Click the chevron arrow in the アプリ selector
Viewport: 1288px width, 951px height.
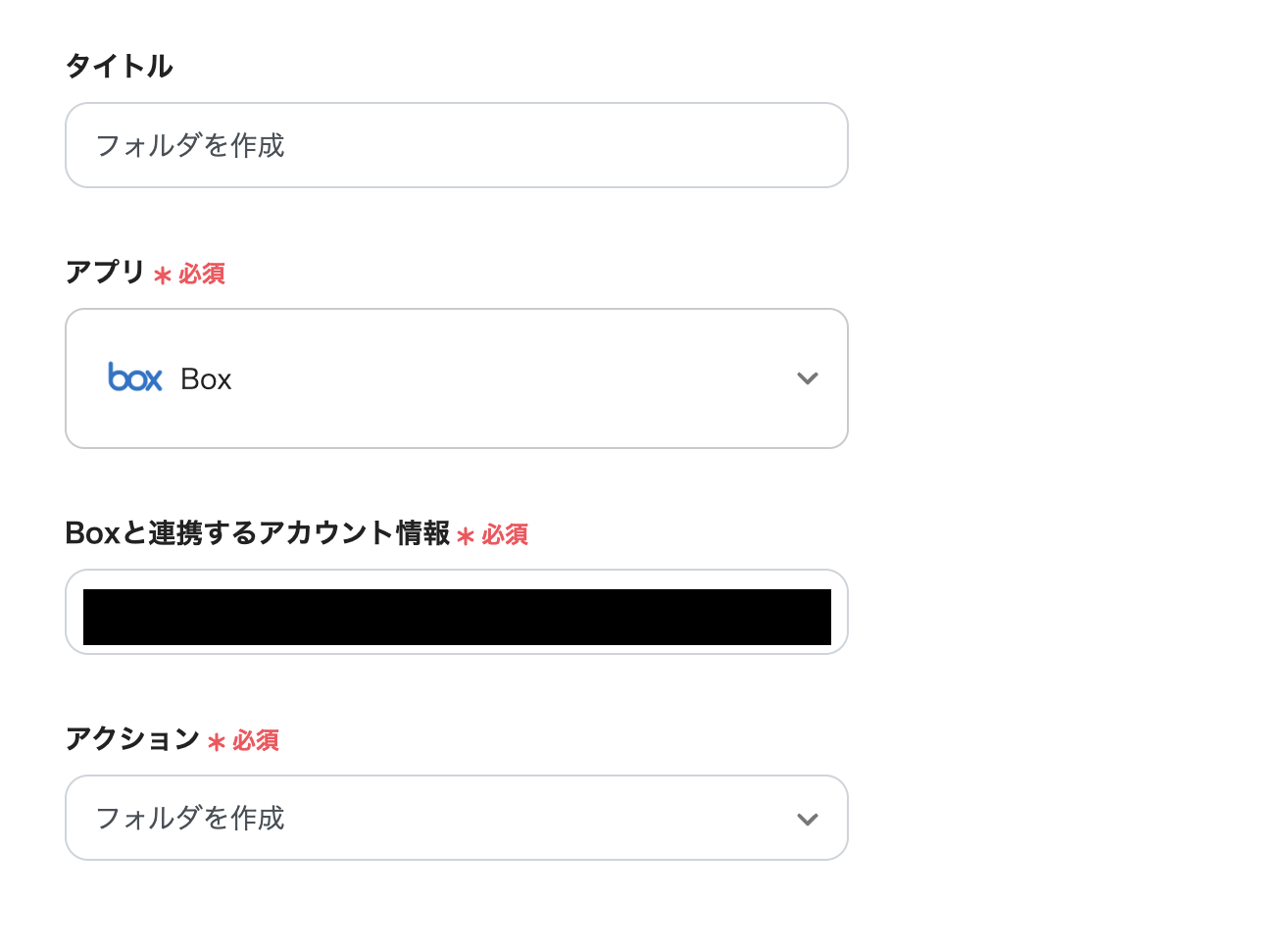(x=808, y=378)
